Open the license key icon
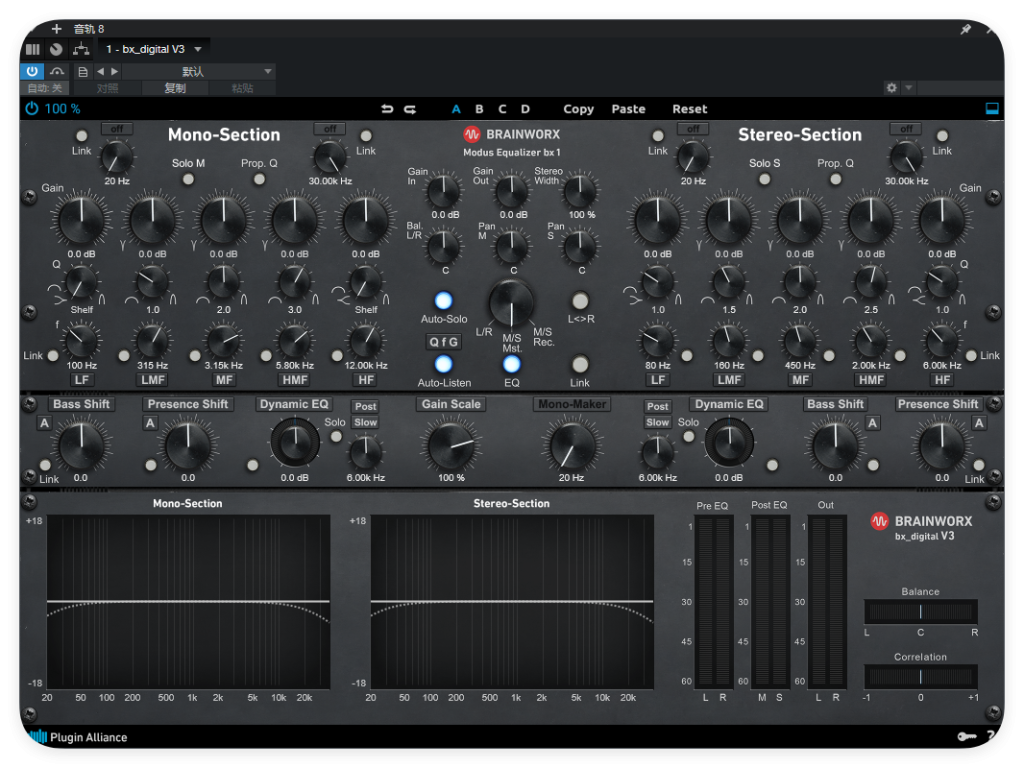Viewport: 1024px width, 768px height. tap(967, 737)
